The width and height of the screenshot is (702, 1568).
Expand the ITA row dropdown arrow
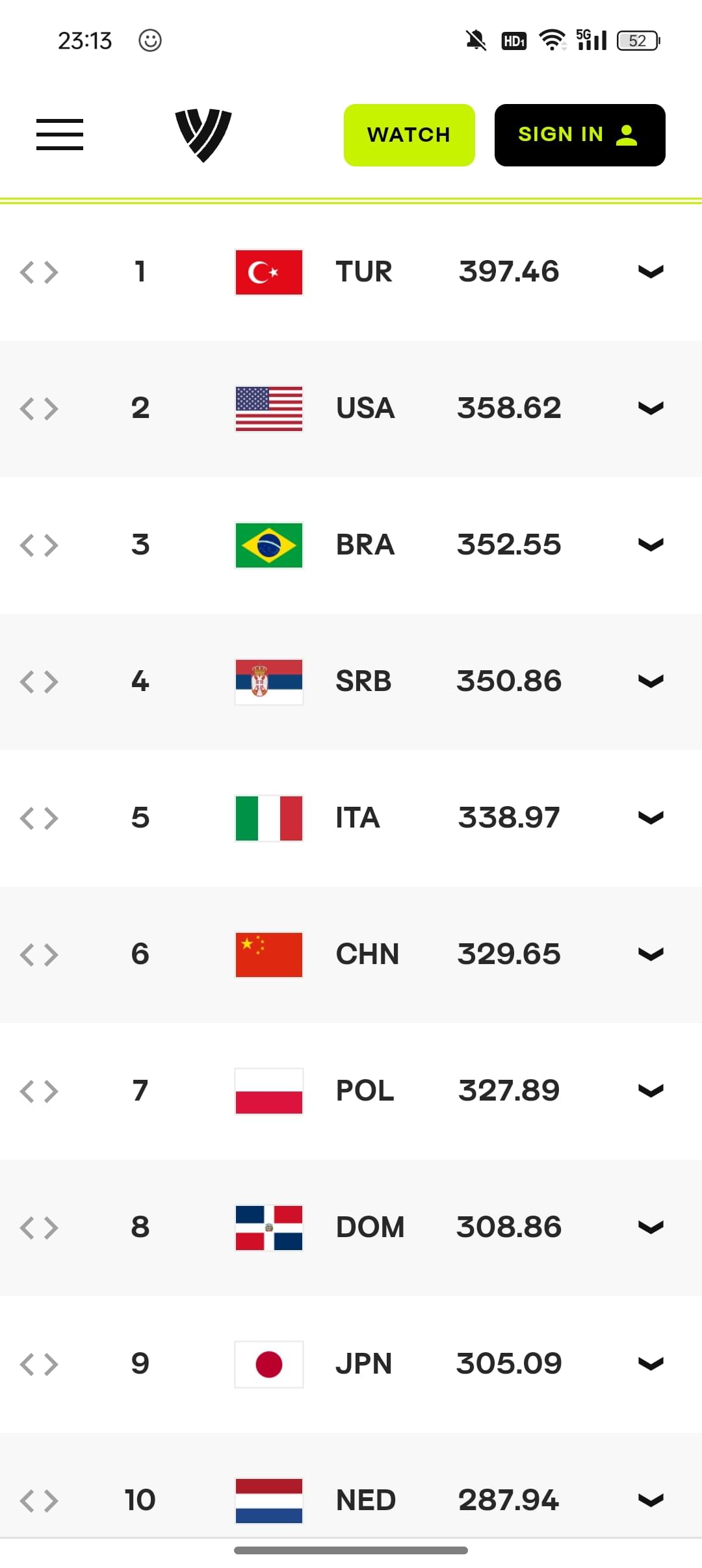point(651,818)
